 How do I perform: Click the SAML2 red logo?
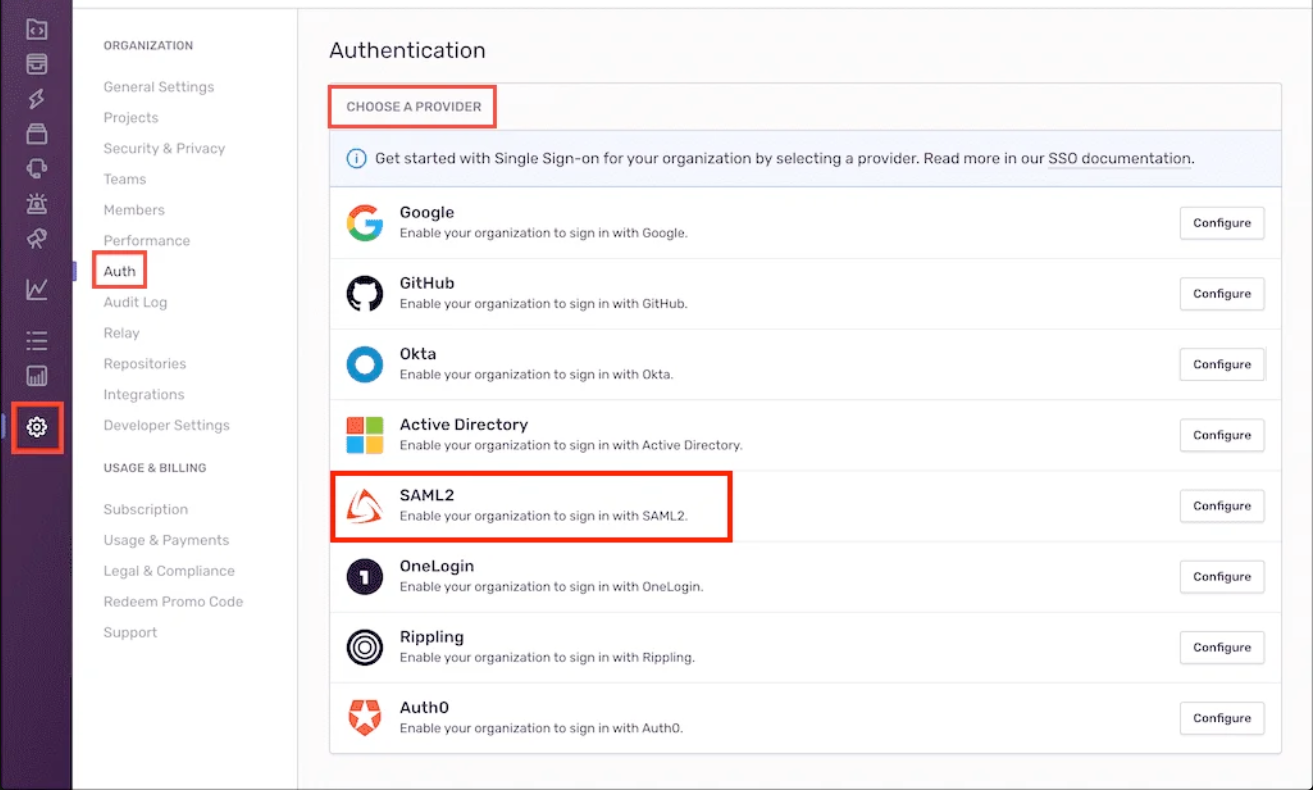pos(365,506)
